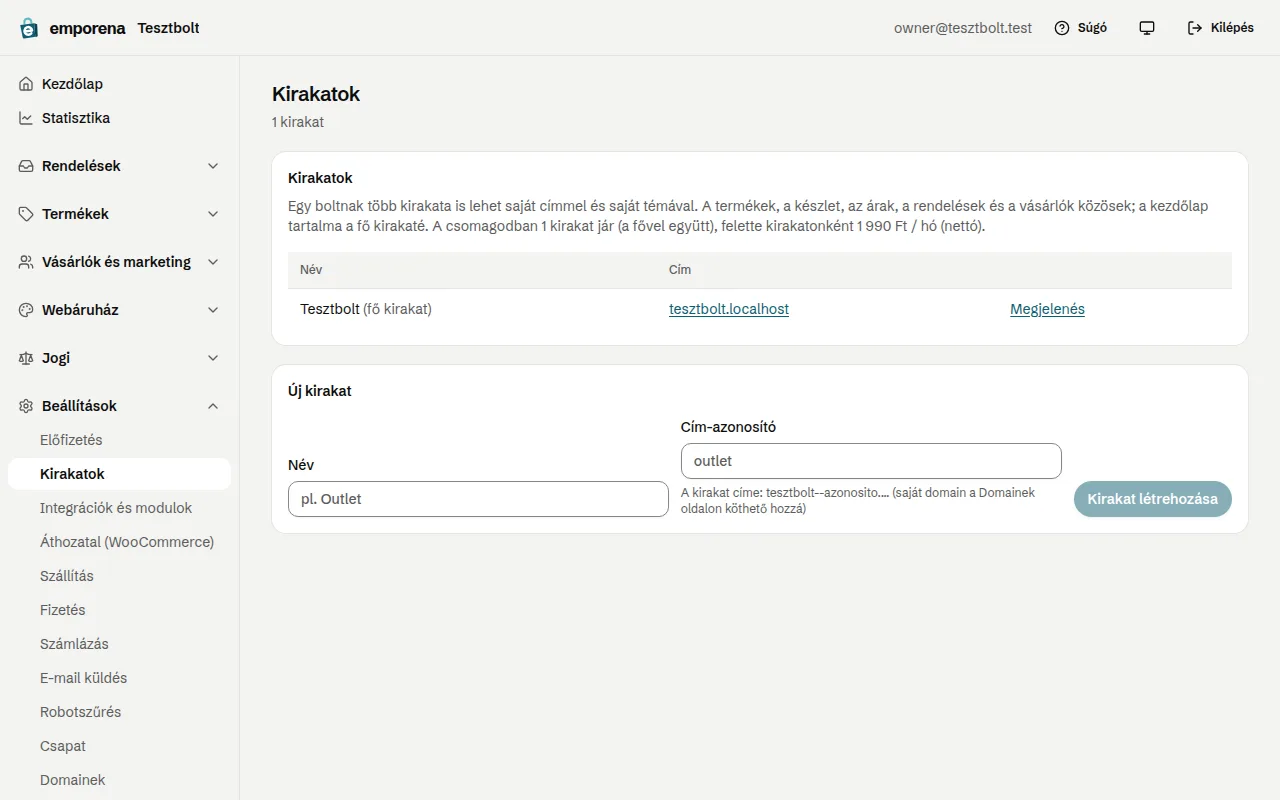This screenshot has width=1280, height=800.
Task: Open E-mail küldés settings
Action: tap(119, 678)
